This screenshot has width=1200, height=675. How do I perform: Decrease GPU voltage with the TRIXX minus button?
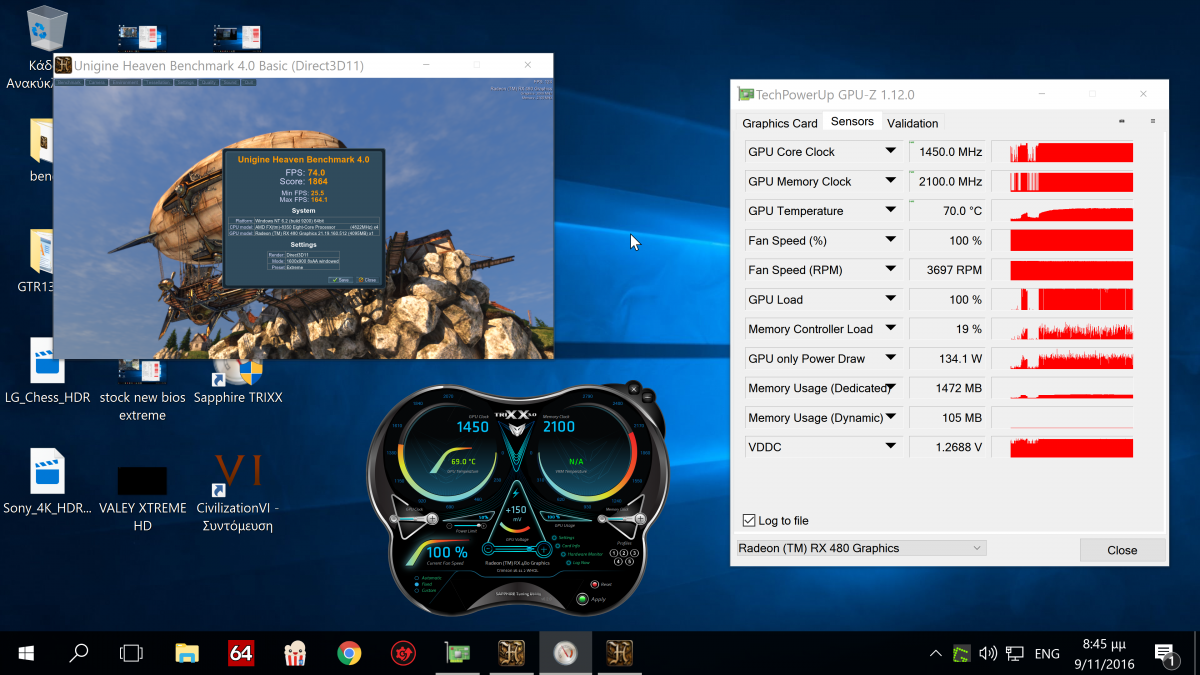coord(489,549)
